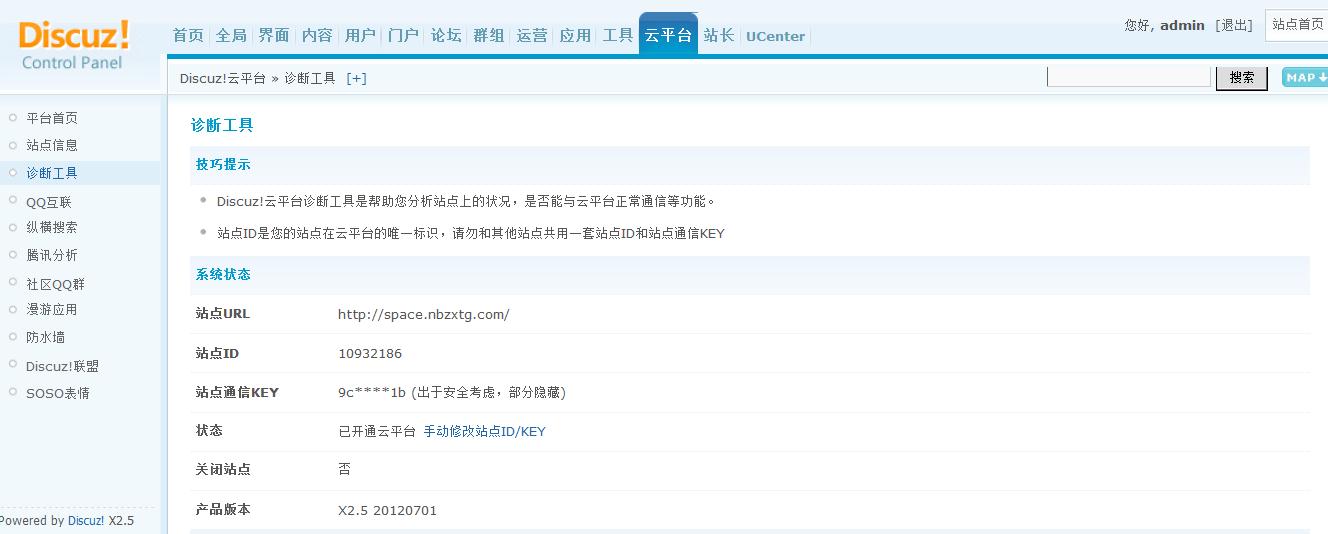Viewport: 1328px width, 534px height.
Task: Open SOSO表情 in sidebar
Action: [x=58, y=393]
